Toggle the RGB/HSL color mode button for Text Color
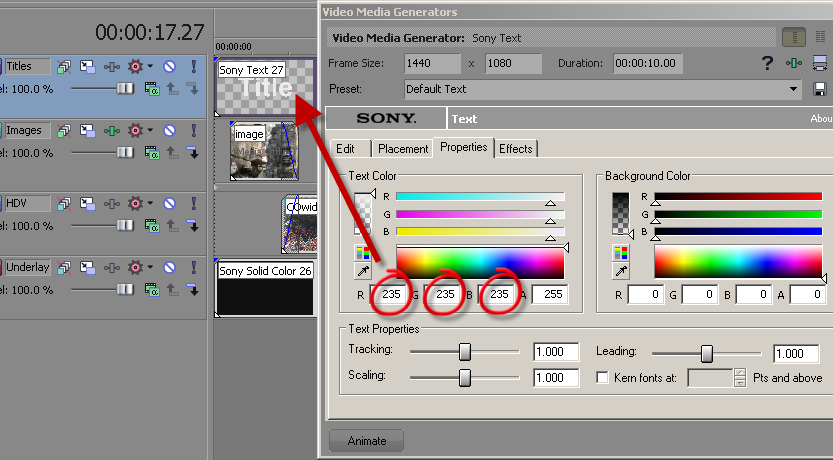833x460 pixels. [362, 252]
